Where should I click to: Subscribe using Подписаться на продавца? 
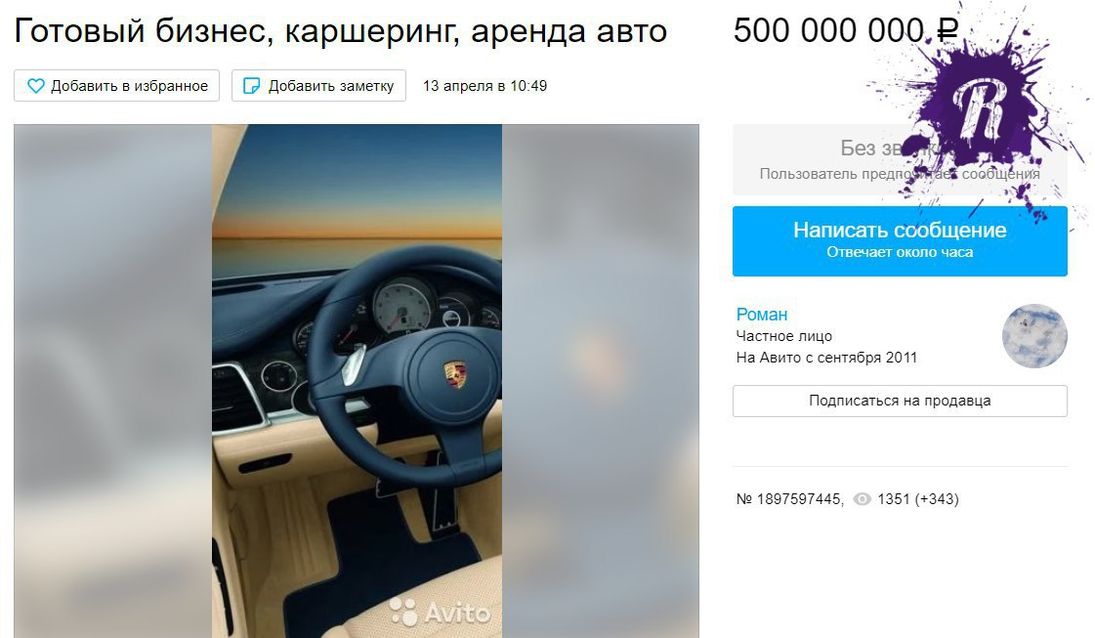coord(899,401)
